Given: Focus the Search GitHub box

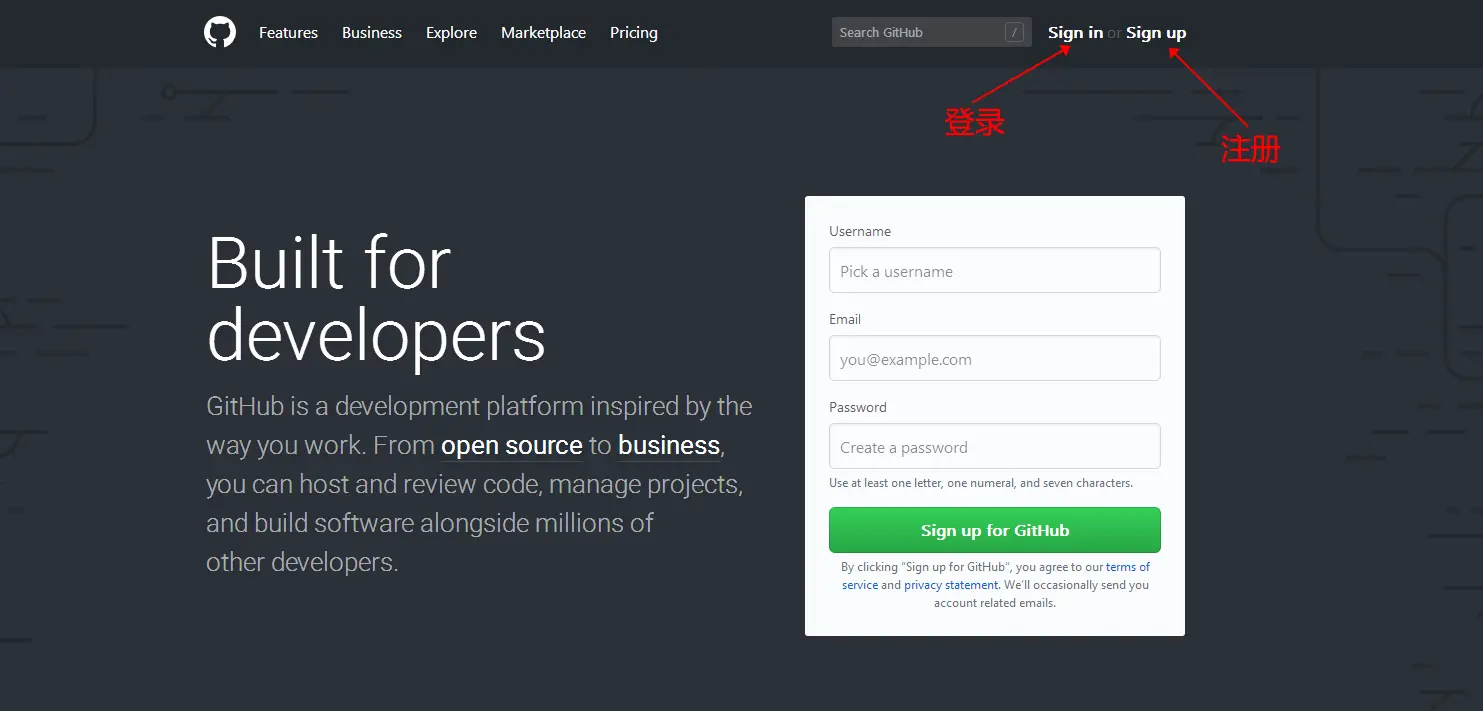Looking at the screenshot, I should coord(931,32).
